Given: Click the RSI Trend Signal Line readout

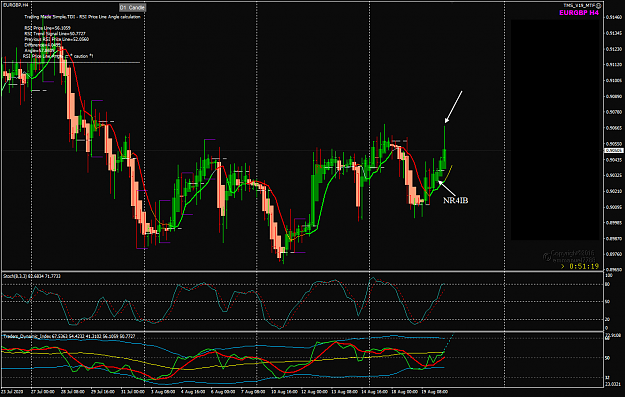Looking at the screenshot, I should pos(55,34).
